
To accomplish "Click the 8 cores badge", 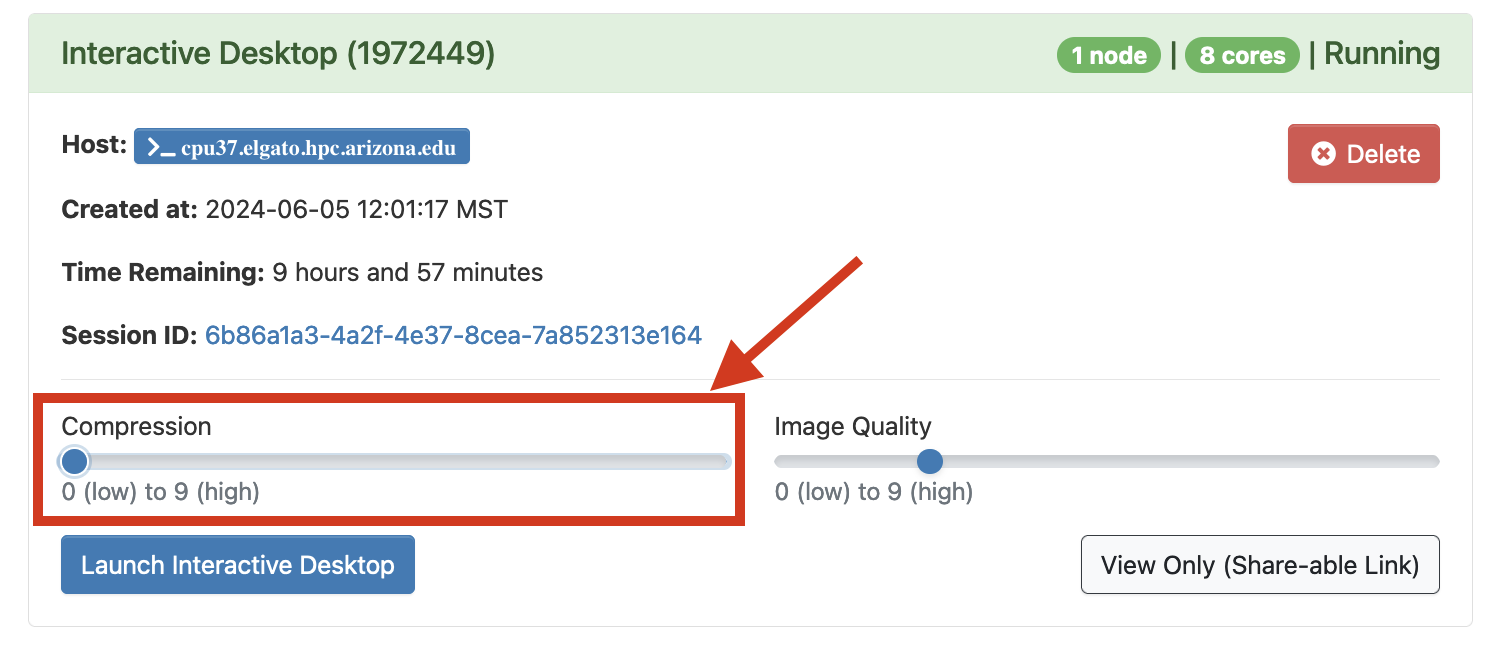I will (1242, 55).
